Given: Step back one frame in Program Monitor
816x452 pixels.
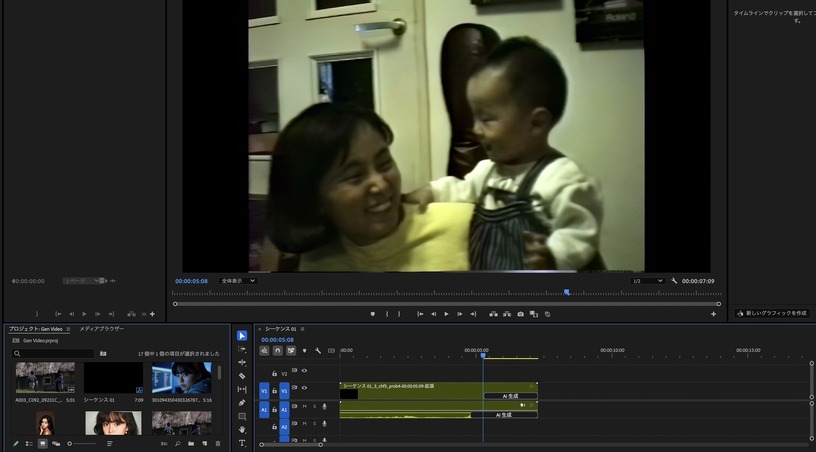Looking at the screenshot, I should [x=433, y=314].
